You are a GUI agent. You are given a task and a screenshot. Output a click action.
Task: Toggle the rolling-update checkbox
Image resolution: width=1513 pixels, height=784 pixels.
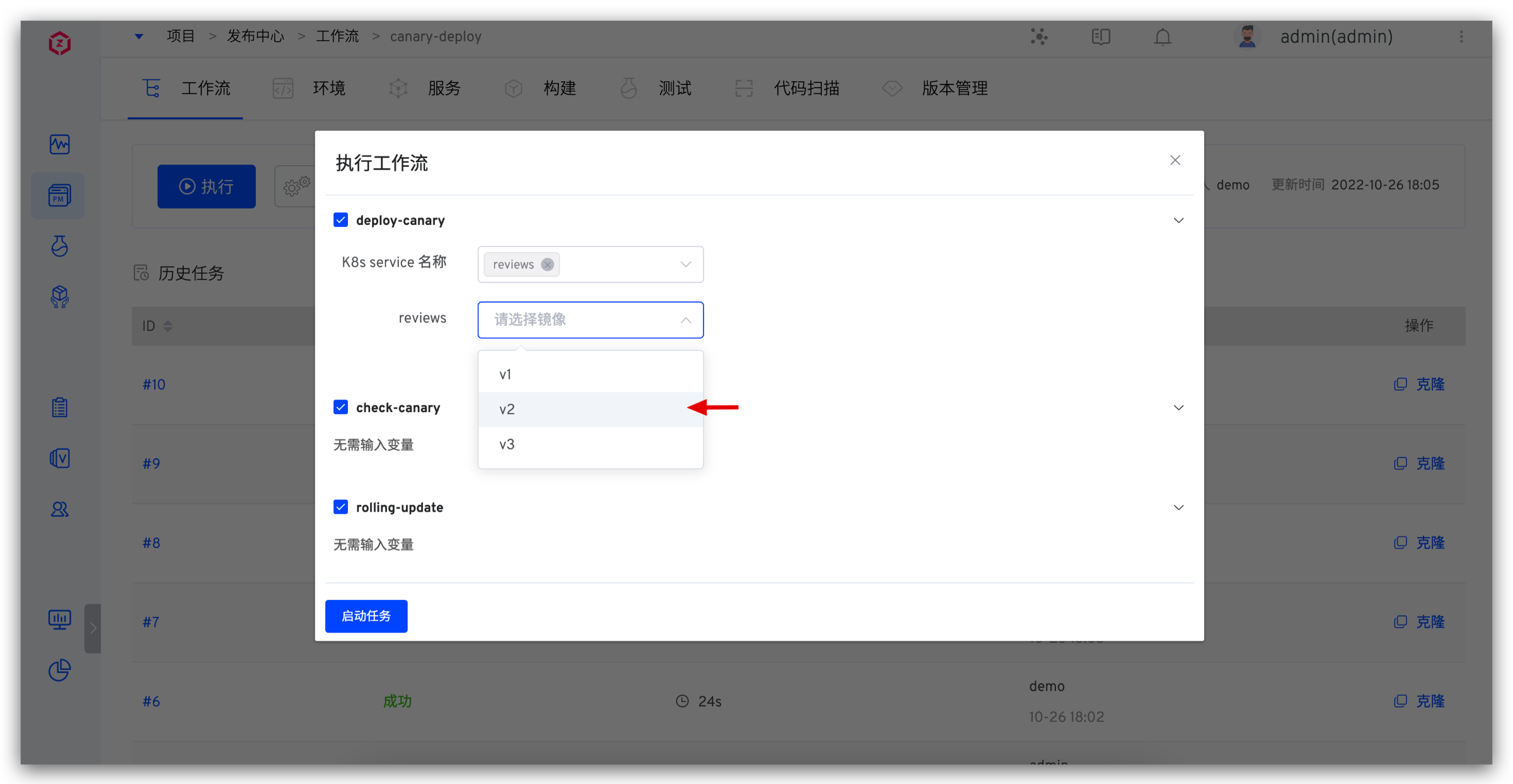pyautogui.click(x=340, y=507)
